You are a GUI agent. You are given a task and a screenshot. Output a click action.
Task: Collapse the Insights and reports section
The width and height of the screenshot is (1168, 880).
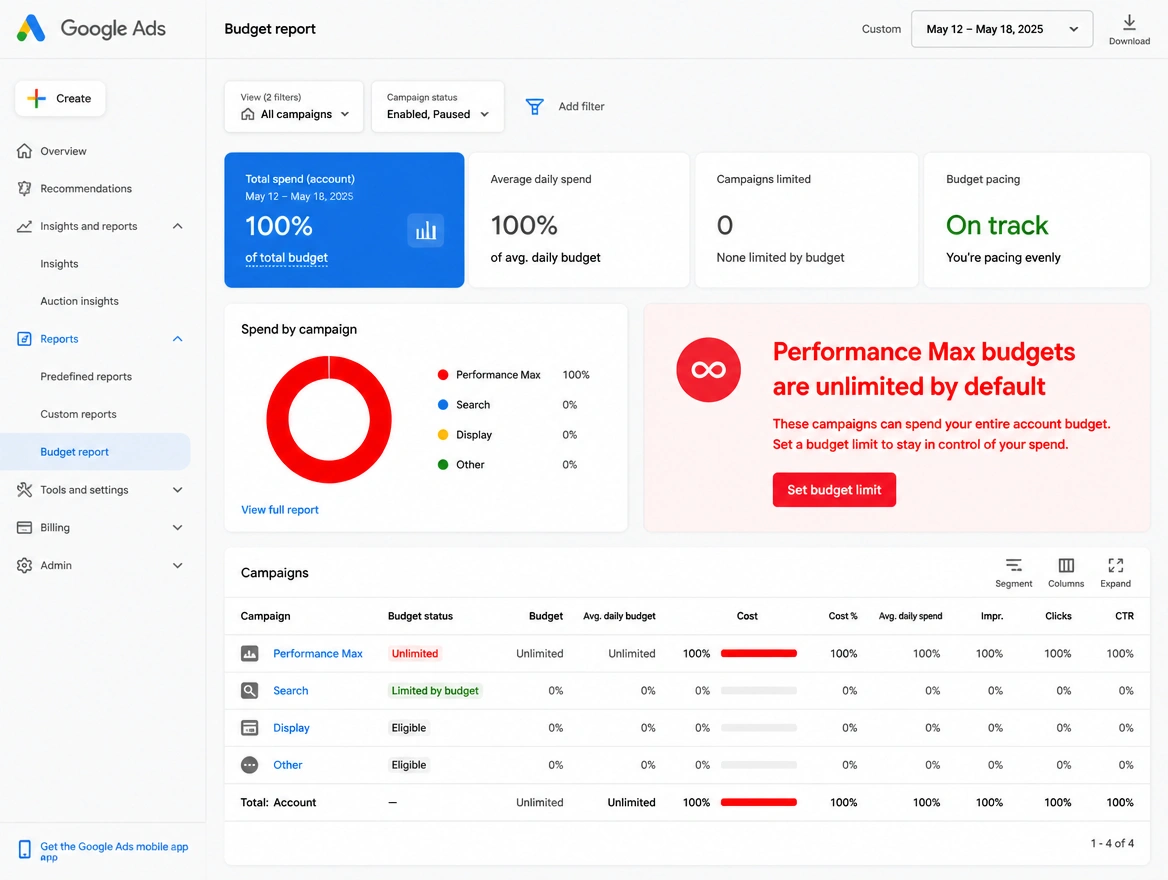177,226
